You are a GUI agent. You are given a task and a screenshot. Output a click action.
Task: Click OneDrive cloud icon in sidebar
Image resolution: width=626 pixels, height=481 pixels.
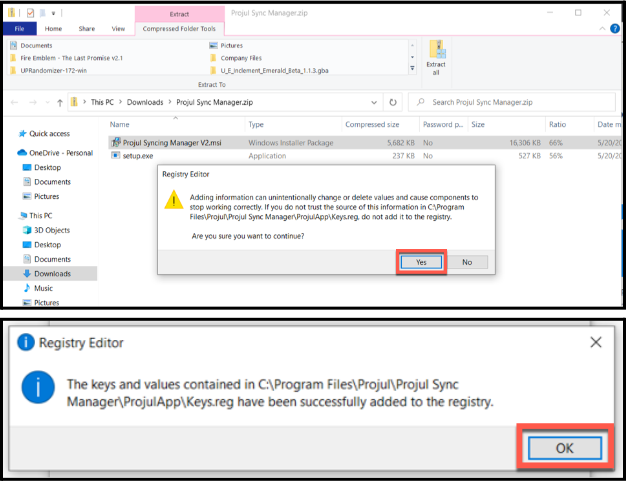tap(22, 152)
